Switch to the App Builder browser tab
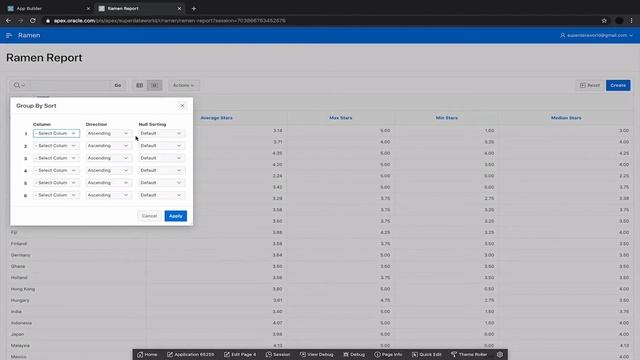Screen dimensions: 640x360 49,9
